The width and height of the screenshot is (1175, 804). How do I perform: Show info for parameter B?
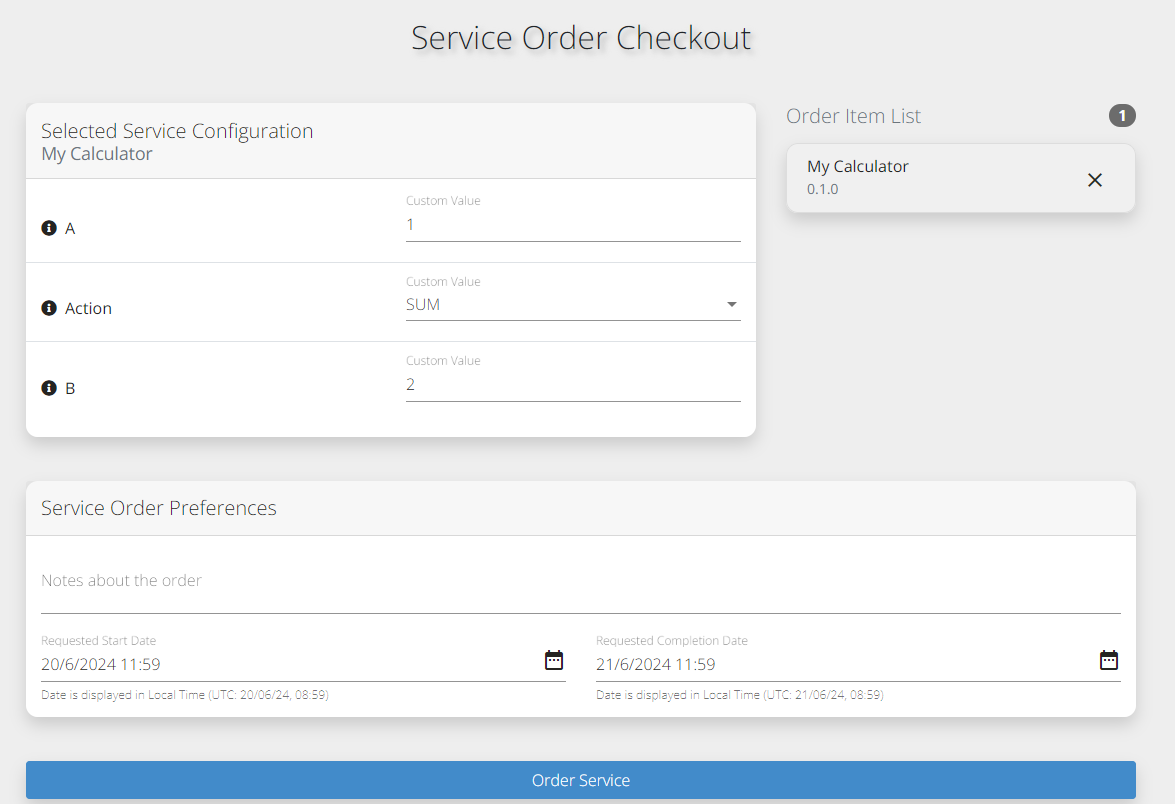tap(49, 388)
